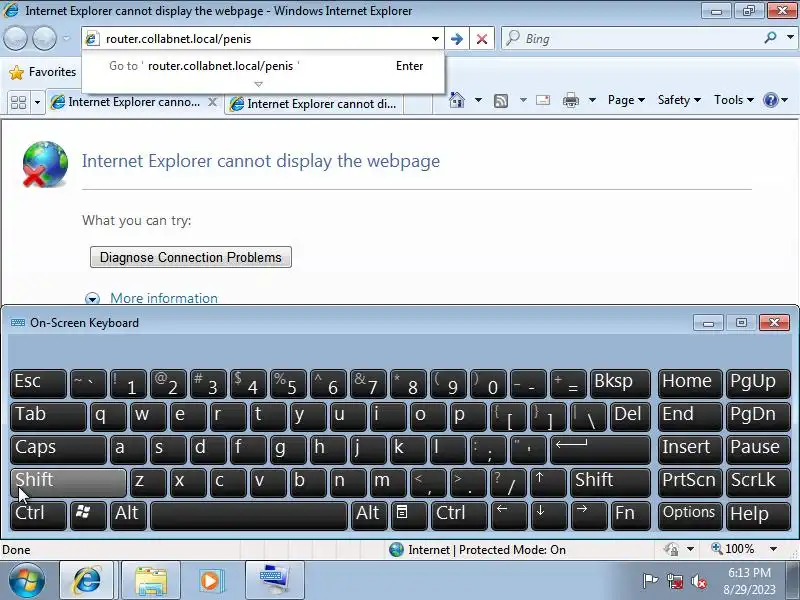Click in the address bar URL field
The width and height of the screenshot is (800, 600).
click(263, 39)
